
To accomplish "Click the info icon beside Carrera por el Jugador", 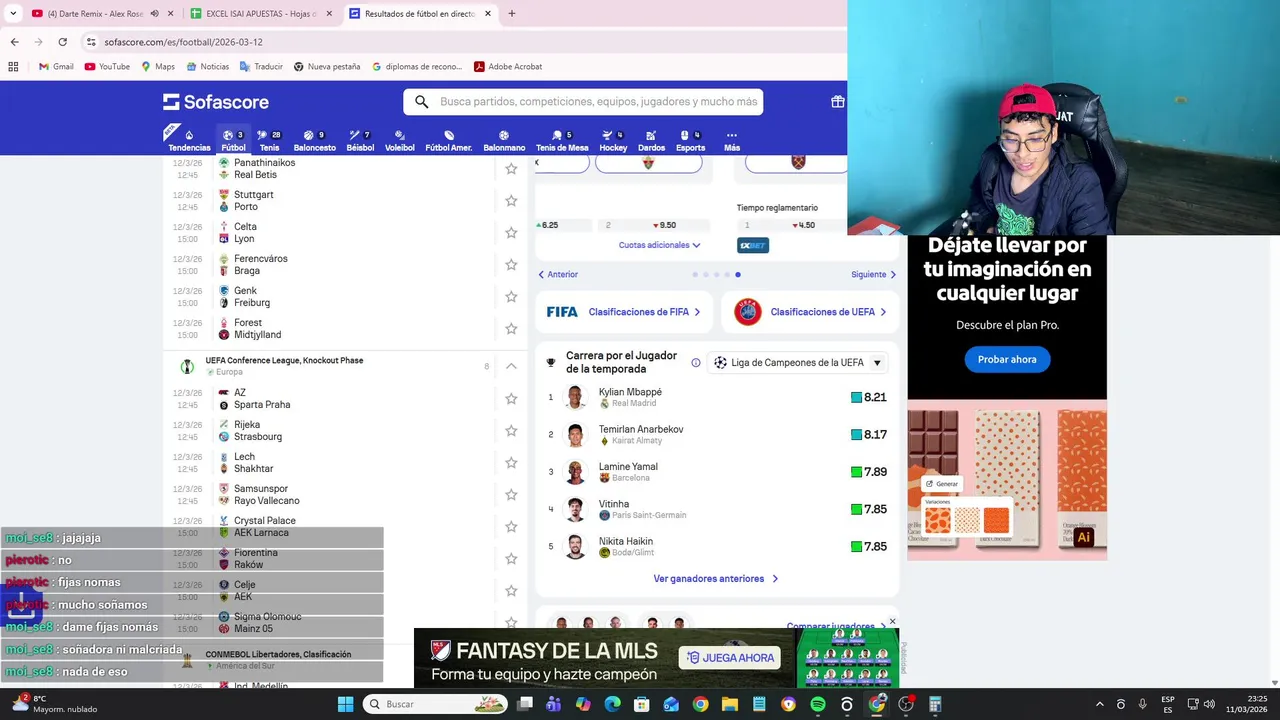I will (696, 363).
